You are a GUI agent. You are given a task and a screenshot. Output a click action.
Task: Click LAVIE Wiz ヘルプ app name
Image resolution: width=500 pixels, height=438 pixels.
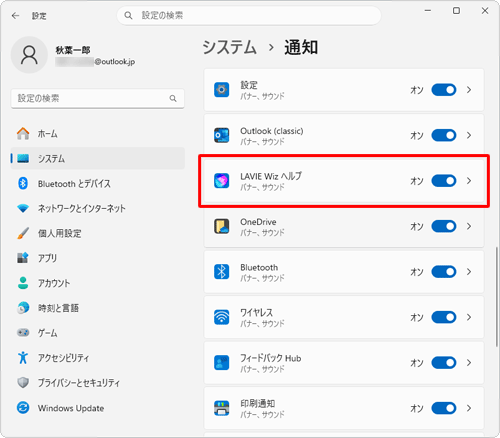tap(271, 176)
